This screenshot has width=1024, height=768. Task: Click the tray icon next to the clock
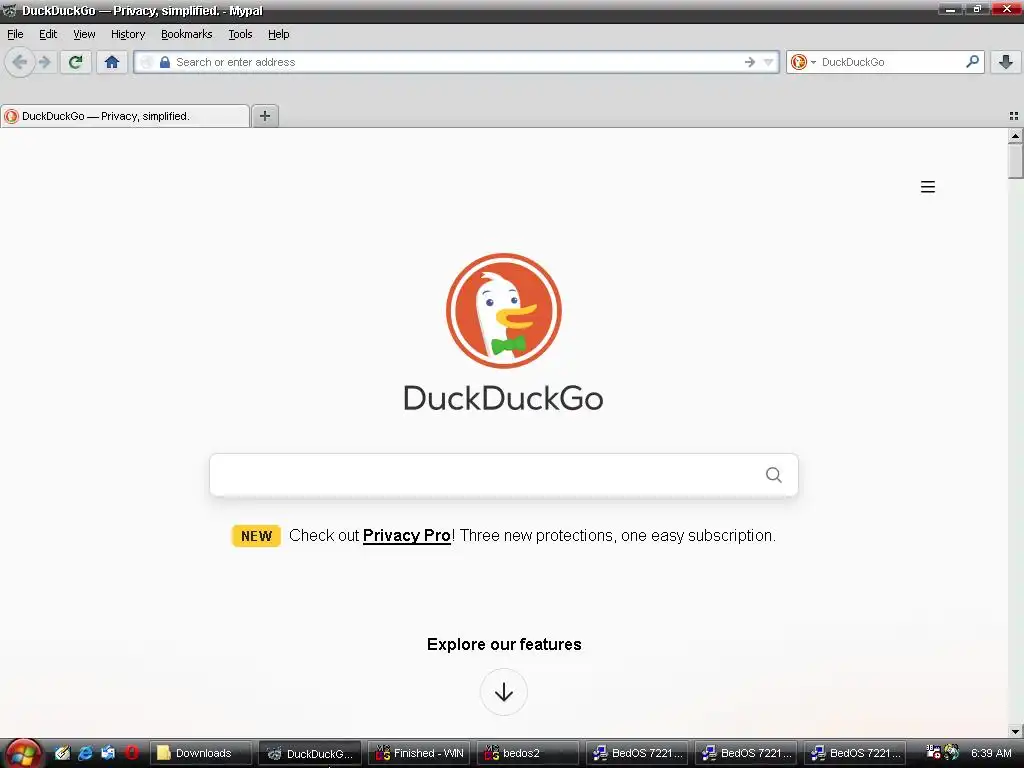coord(952,752)
